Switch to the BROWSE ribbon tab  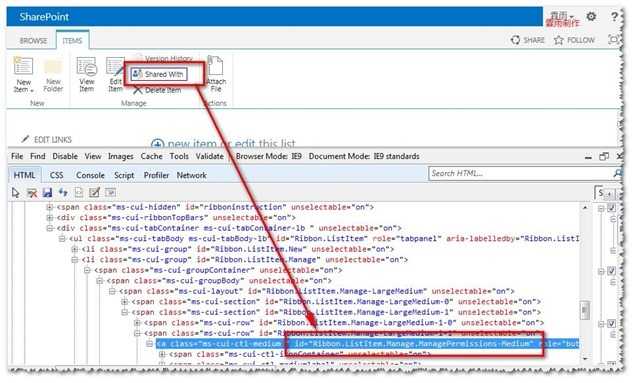pos(34,41)
